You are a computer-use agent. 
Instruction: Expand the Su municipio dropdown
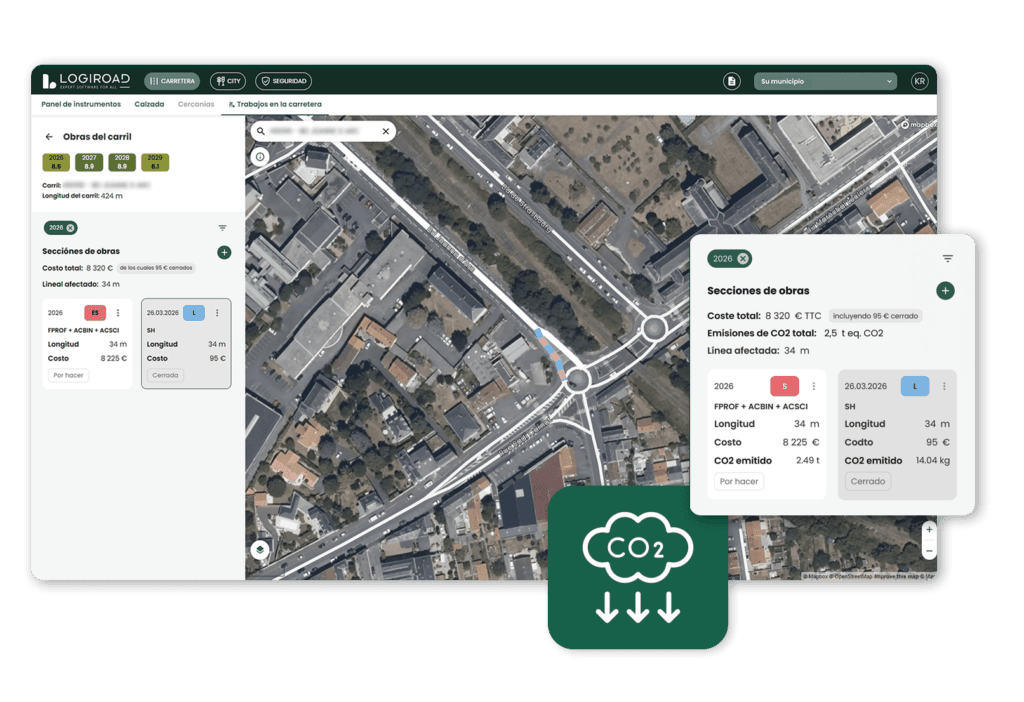[x=825, y=81]
